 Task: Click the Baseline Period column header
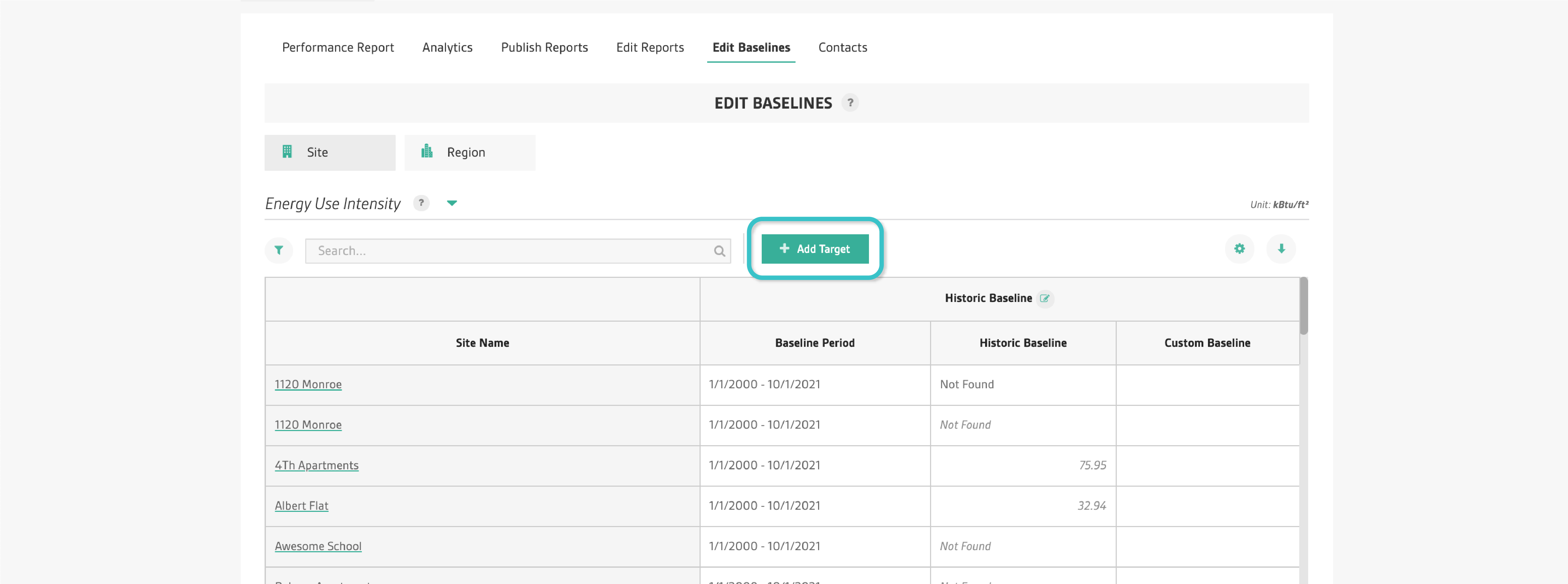coord(814,343)
